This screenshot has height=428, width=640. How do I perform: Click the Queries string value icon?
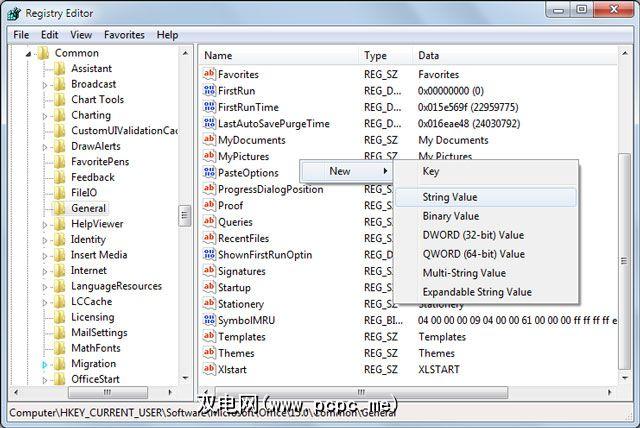click(x=209, y=222)
